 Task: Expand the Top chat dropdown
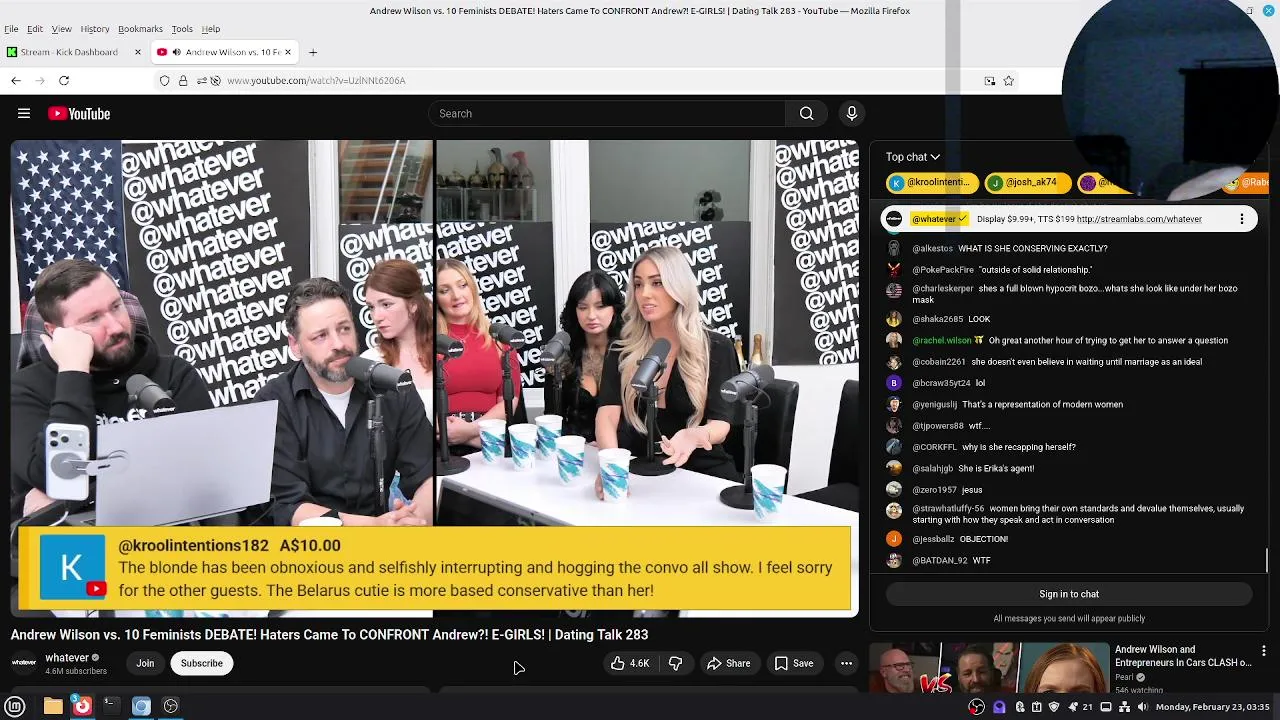pyautogui.click(x=912, y=157)
